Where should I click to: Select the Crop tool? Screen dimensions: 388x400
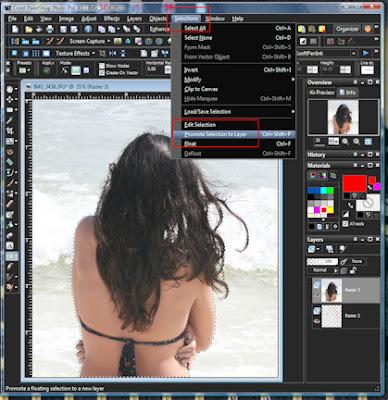click(x=10, y=131)
